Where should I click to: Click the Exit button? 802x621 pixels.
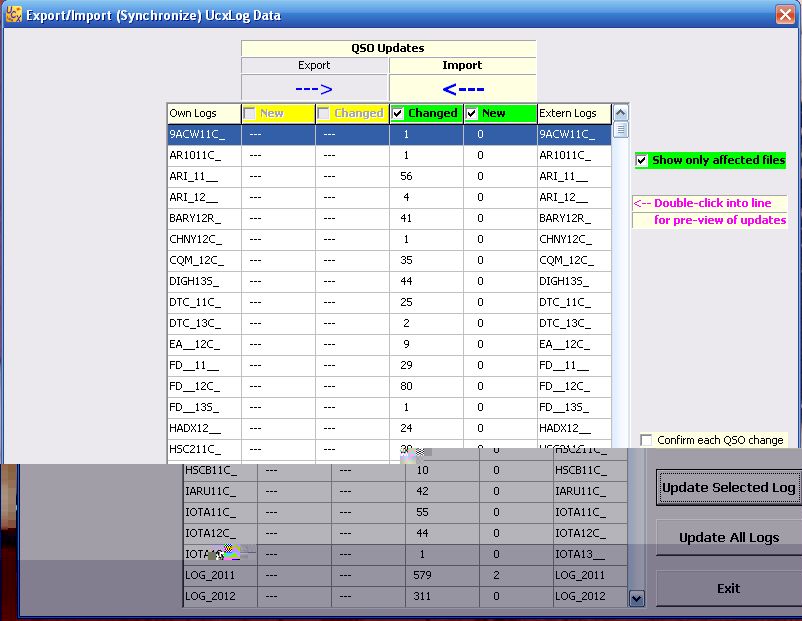pos(728,589)
